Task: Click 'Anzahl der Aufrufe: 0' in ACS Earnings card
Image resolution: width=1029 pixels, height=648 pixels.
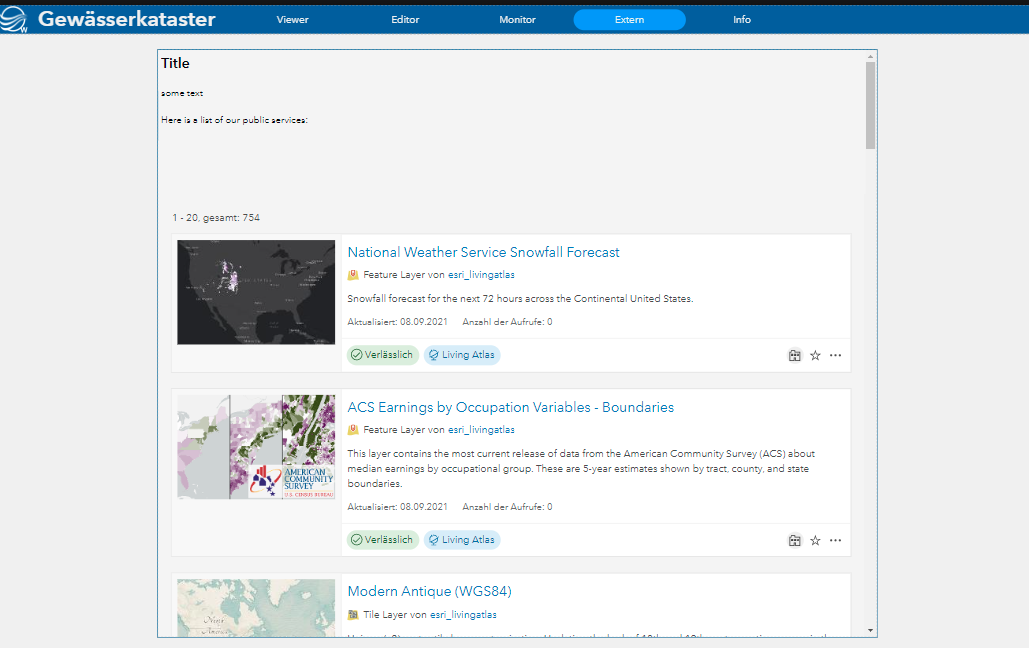Action: coord(507,507)
